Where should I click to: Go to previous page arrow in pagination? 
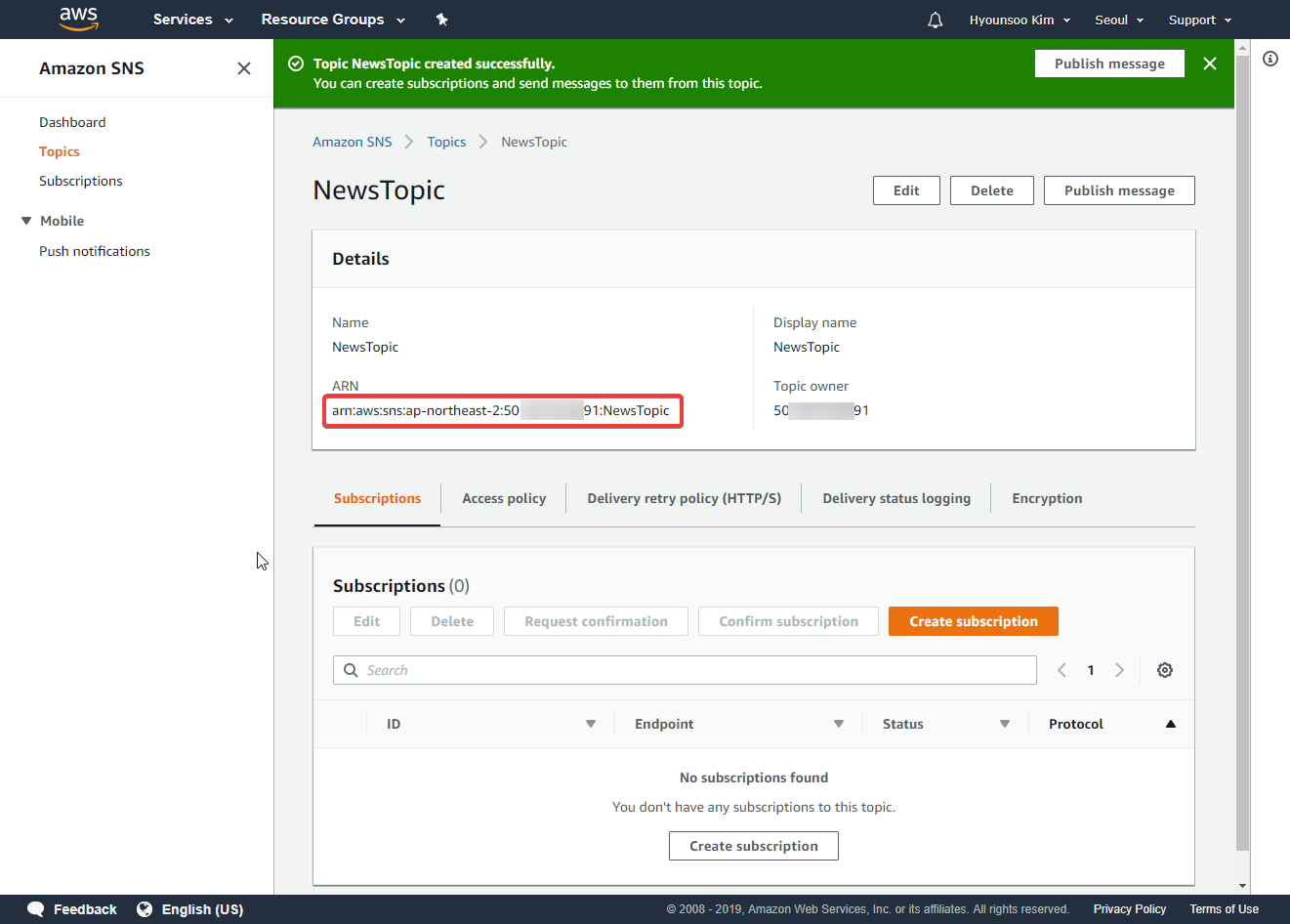(1062, 670)
